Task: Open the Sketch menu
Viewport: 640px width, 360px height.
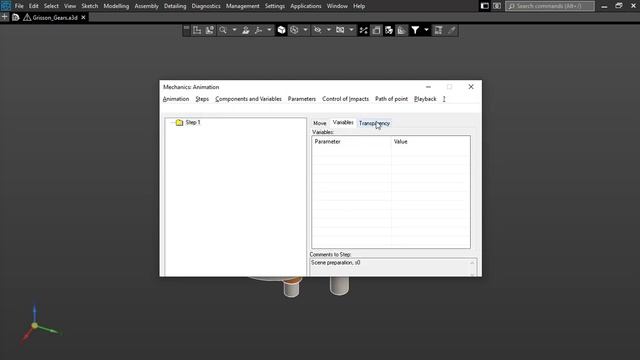Action: (x=90, y=6)
